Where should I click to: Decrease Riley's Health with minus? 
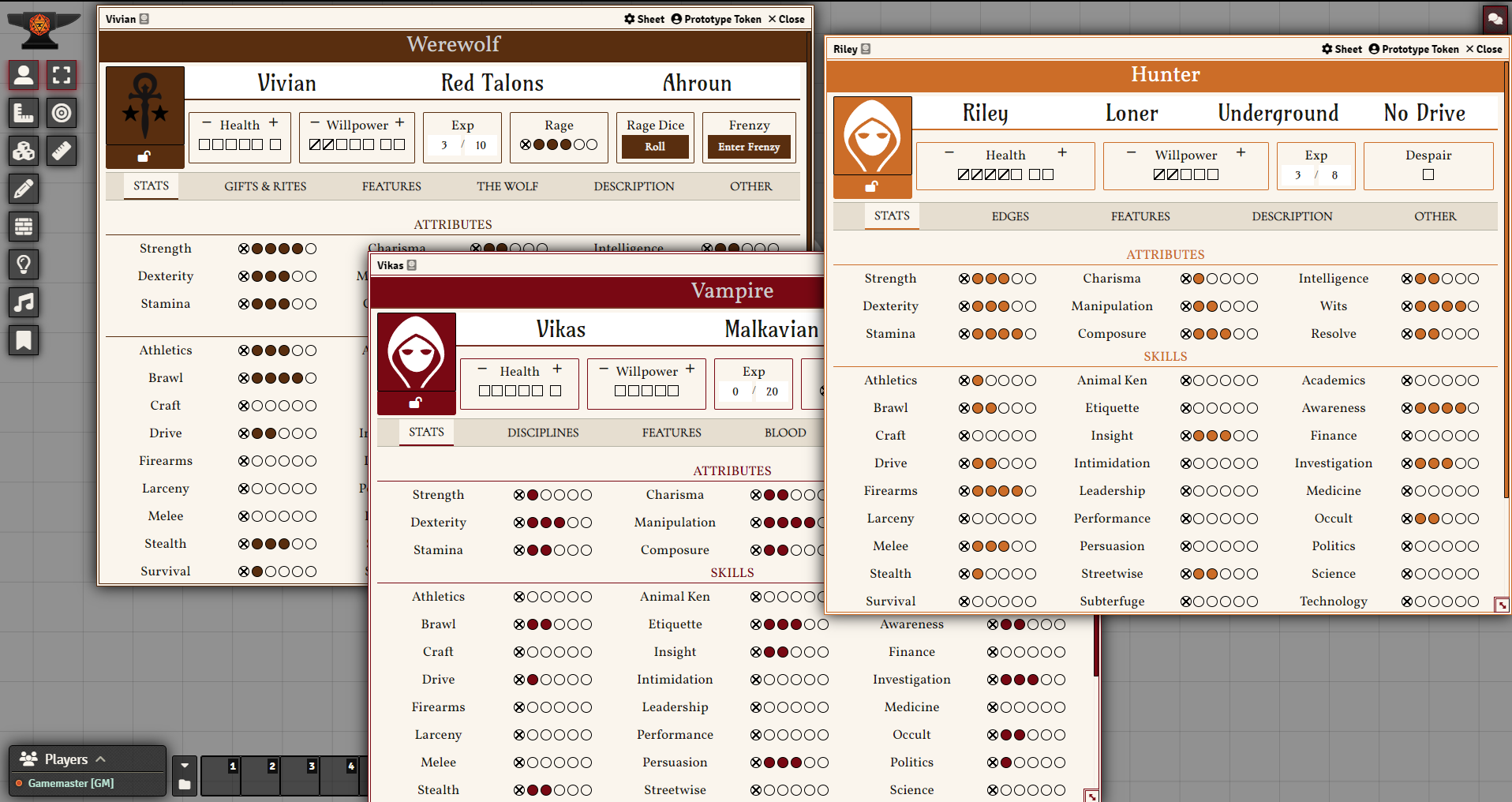click(x=949, y=152)
